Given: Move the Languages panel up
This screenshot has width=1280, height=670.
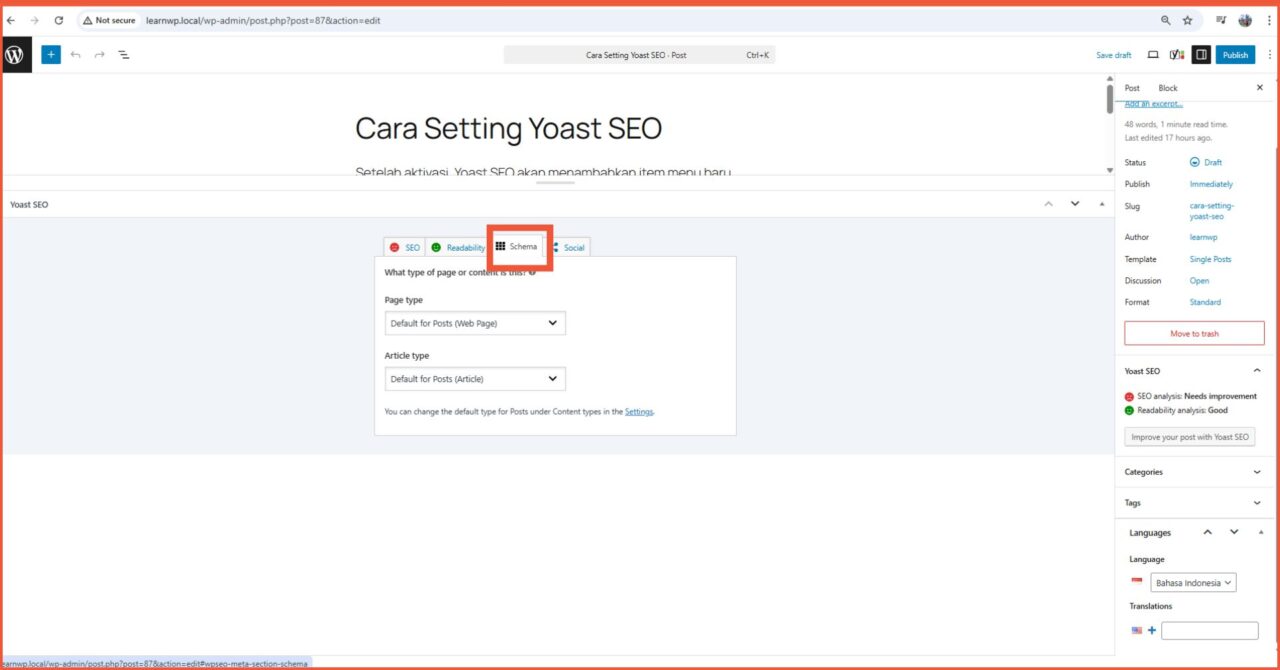Looking at the screenshot, I should [1208, 532].
